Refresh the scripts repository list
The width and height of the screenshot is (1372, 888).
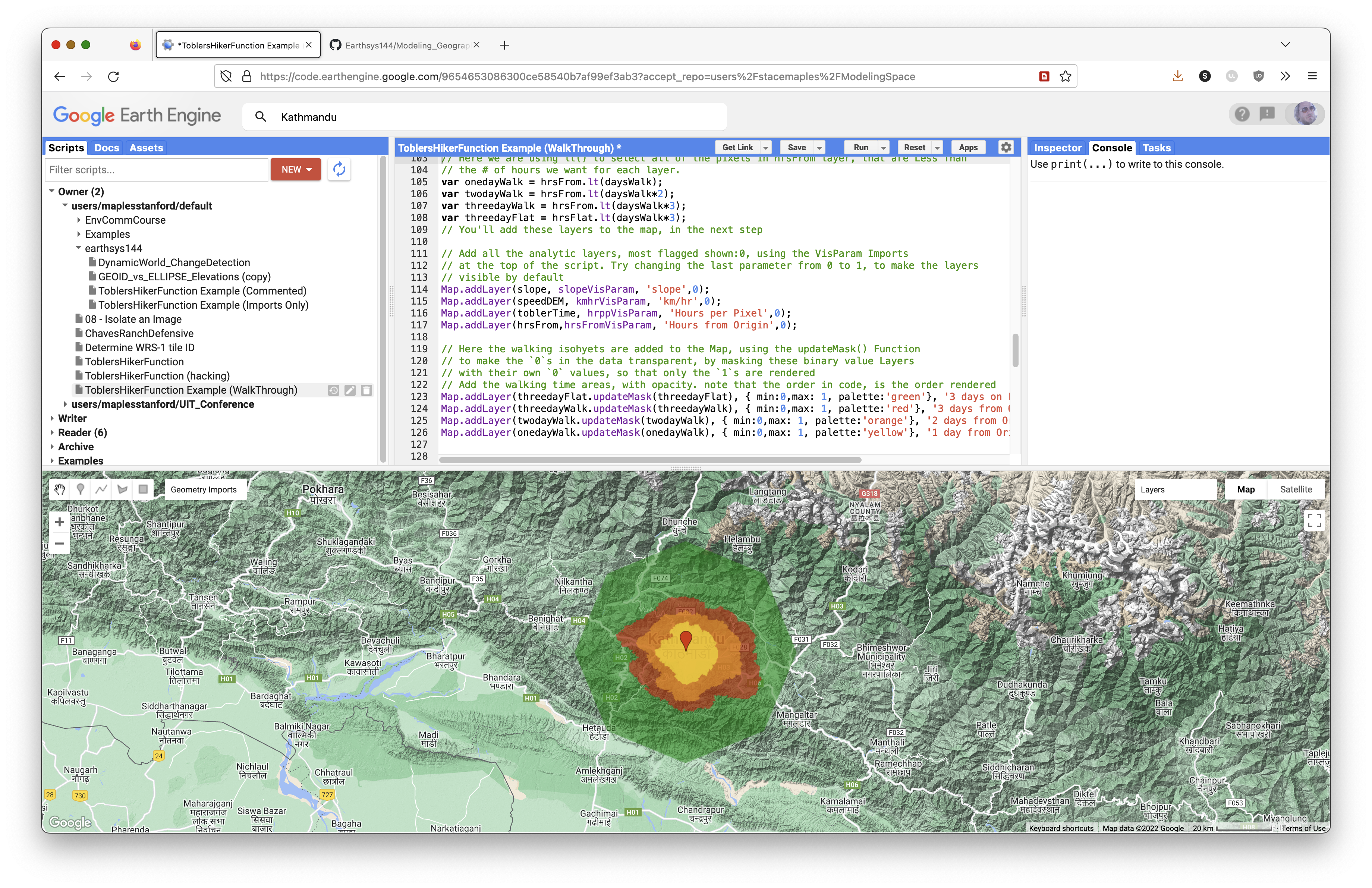pos(339,169)
